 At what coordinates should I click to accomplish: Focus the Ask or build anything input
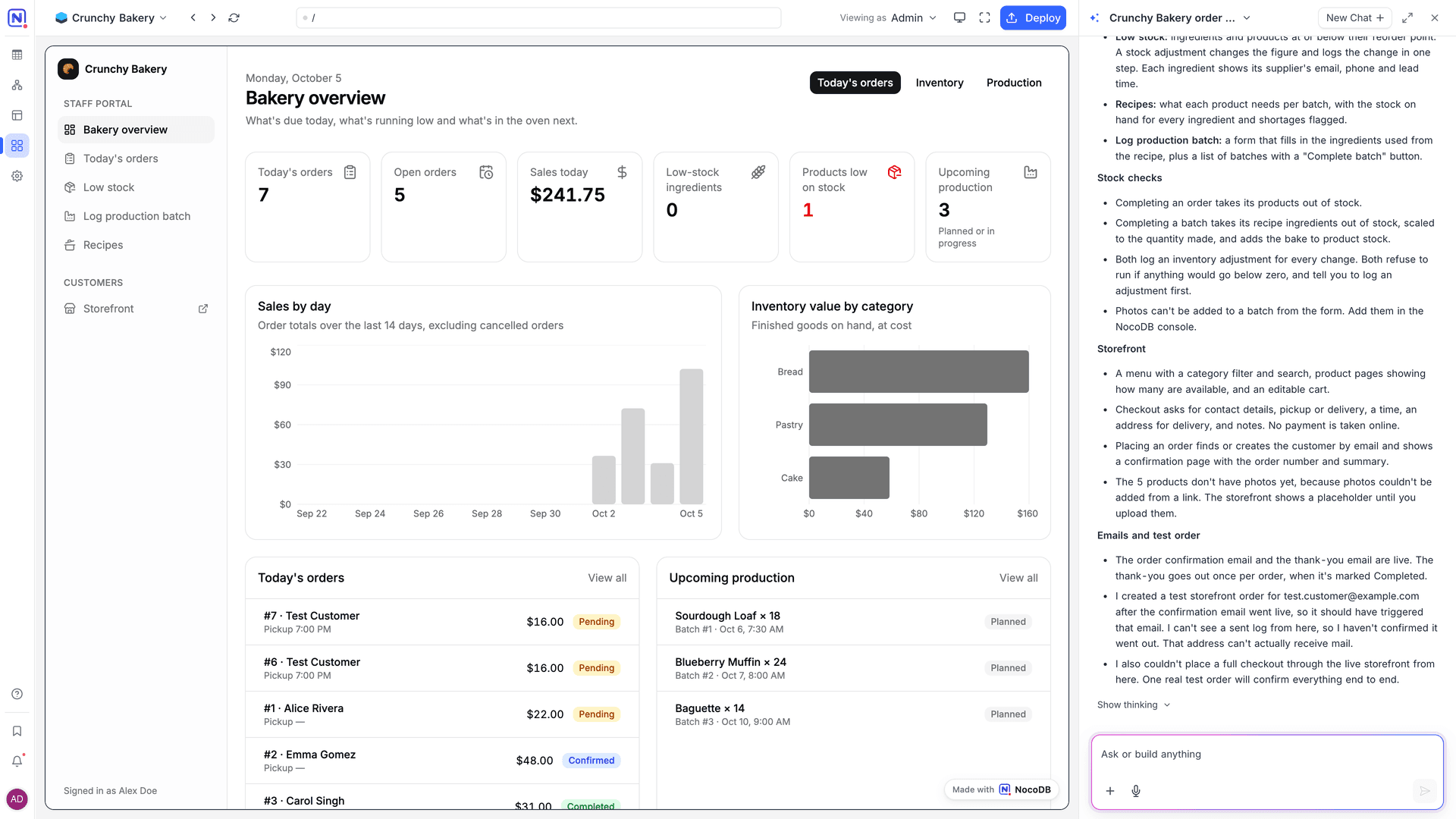pyautogui.click(x=1266, y=755)
